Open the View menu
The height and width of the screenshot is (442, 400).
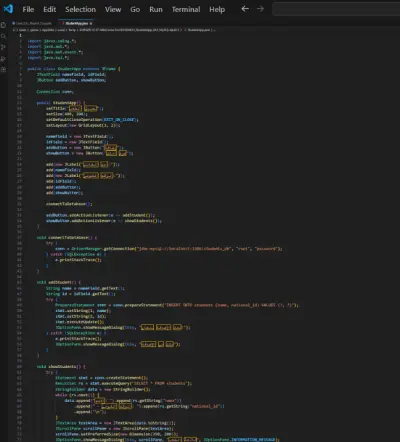pos(113,9)
